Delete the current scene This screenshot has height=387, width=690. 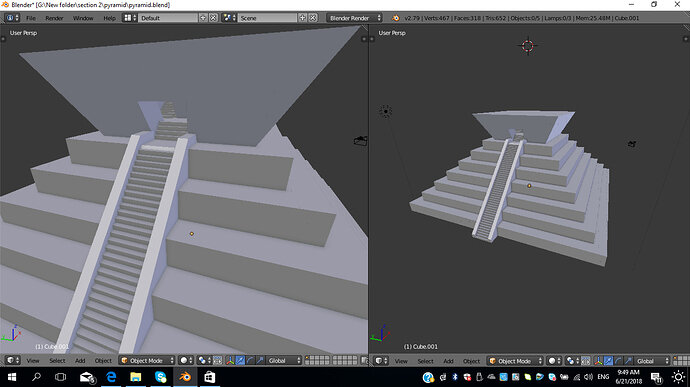coord(312,18)
